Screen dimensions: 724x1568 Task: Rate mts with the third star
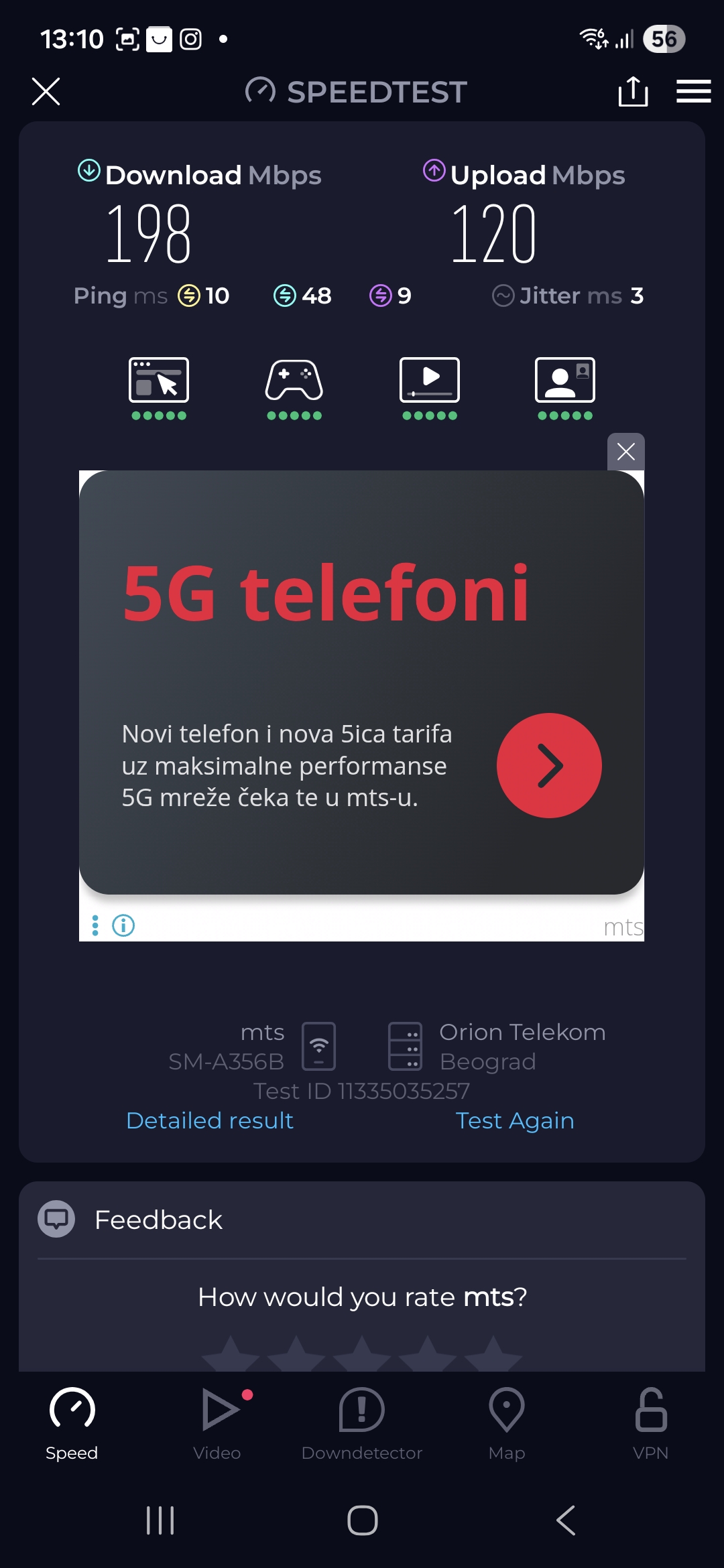pyautogui.click(x=362, y=1354)
